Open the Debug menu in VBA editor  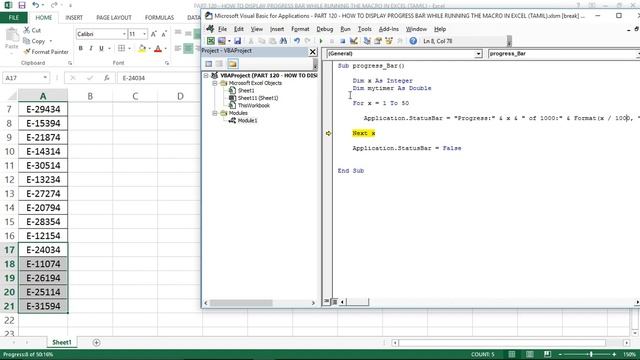324,29
